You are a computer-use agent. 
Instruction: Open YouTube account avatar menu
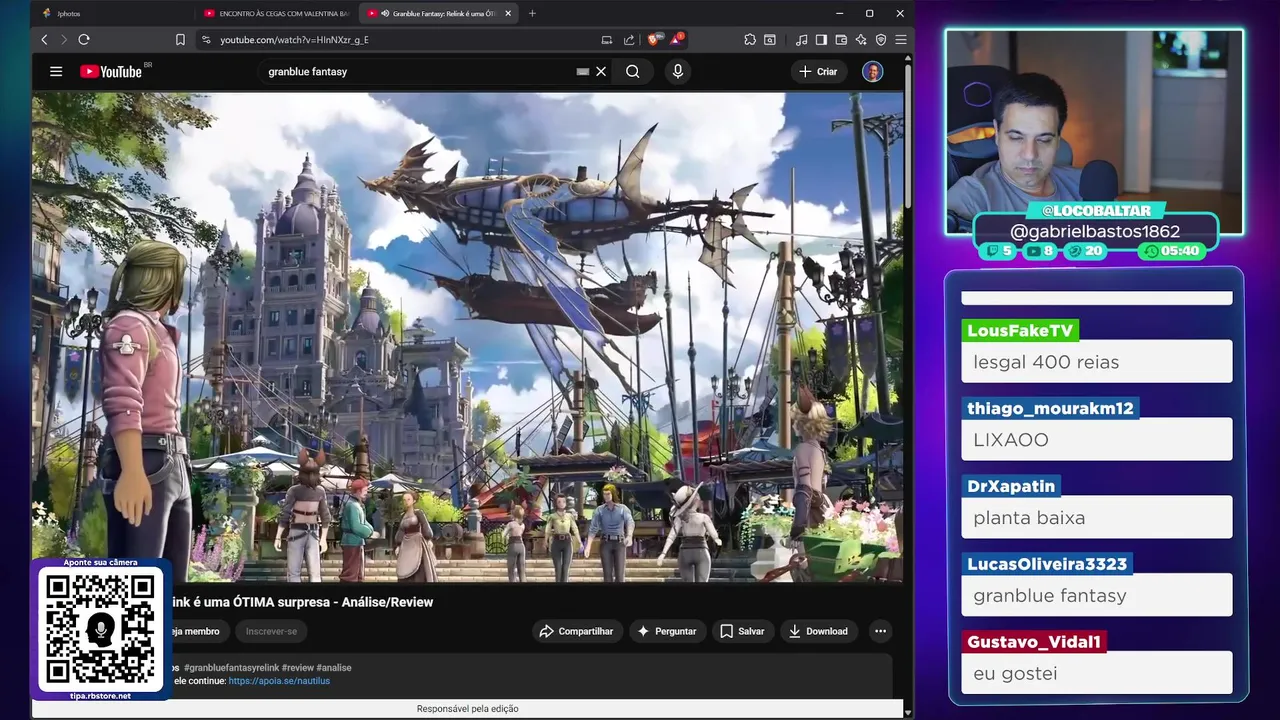[x=873, y=71]
